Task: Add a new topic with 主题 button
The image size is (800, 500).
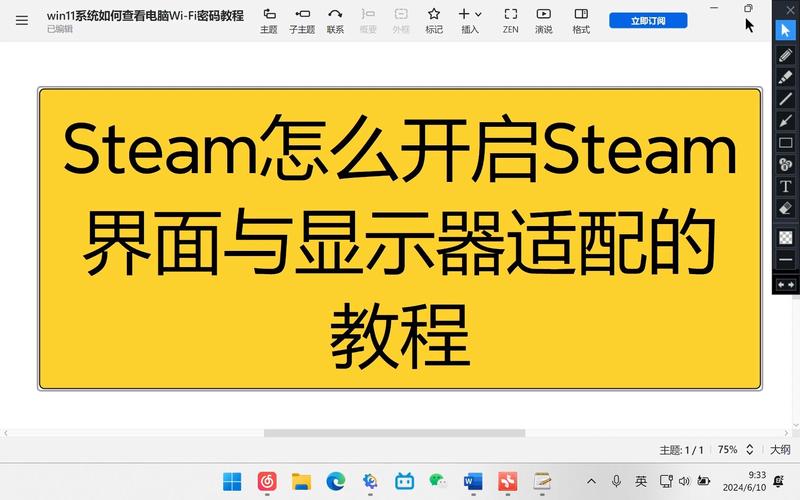Action: [x=269, y=21]
